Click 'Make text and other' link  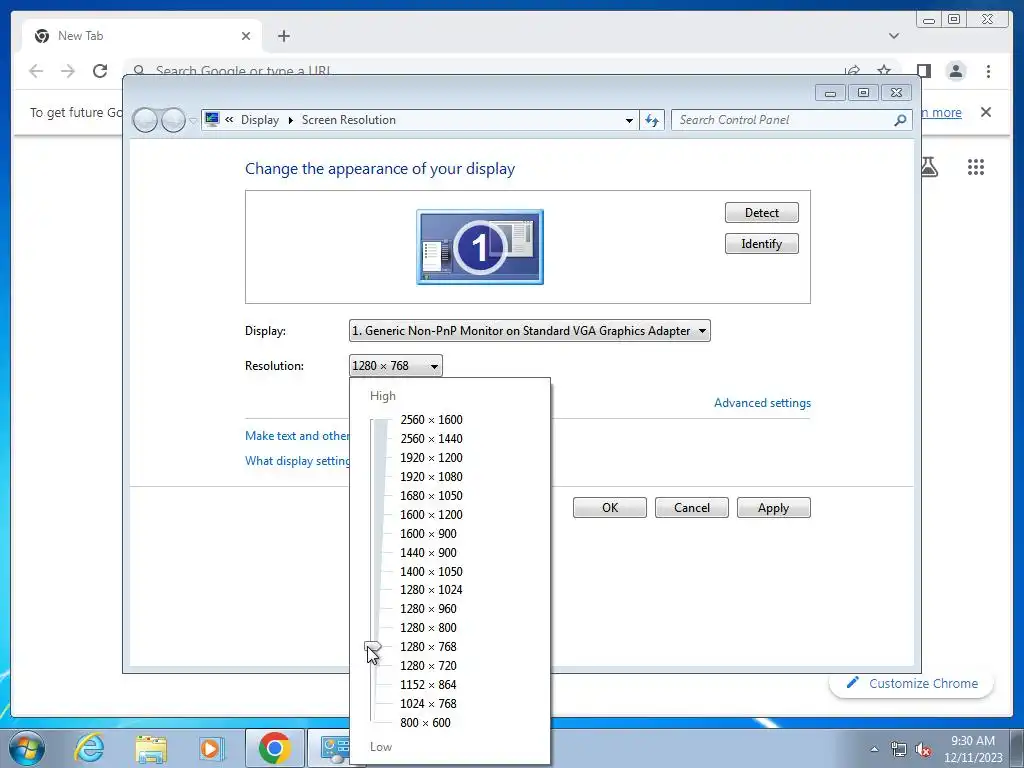tap(297, 436)
